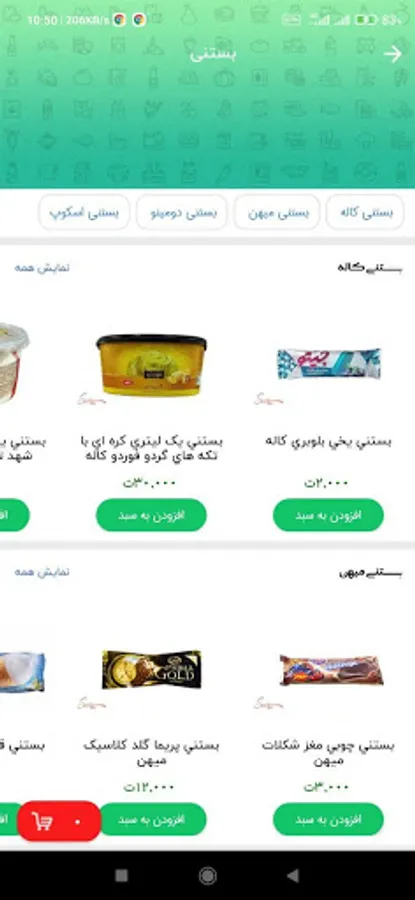Tap the Android recent apps square
415x900 pixels.
tap(121, 875)
